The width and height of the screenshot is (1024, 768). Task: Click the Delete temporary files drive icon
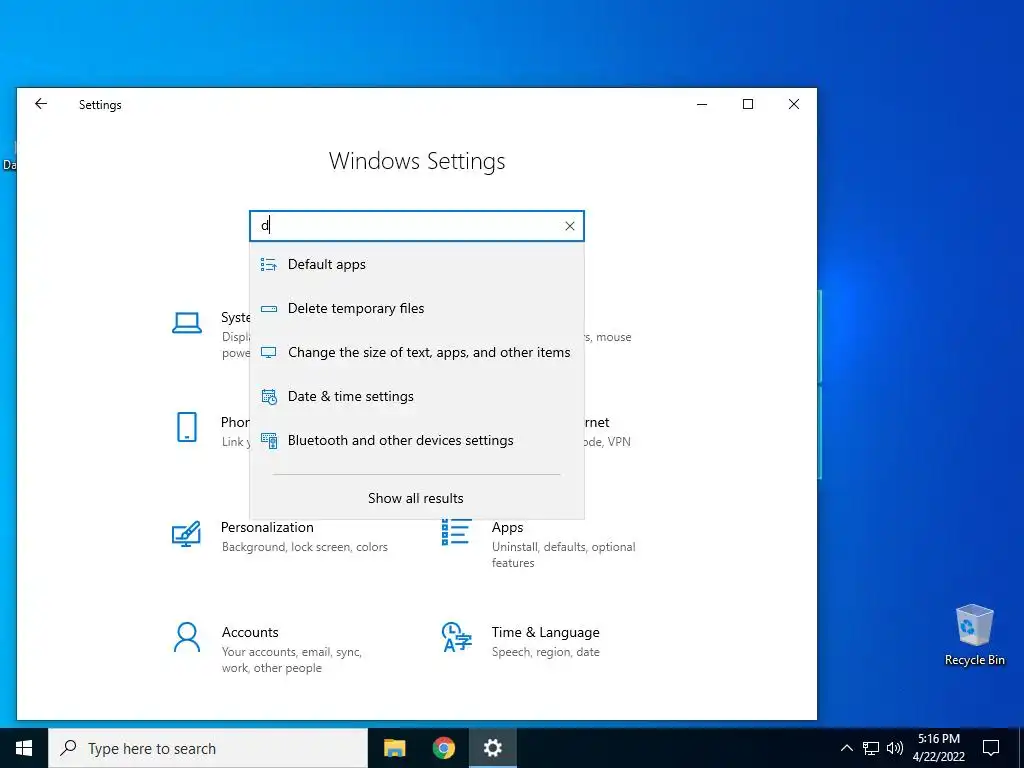[268, 309]
